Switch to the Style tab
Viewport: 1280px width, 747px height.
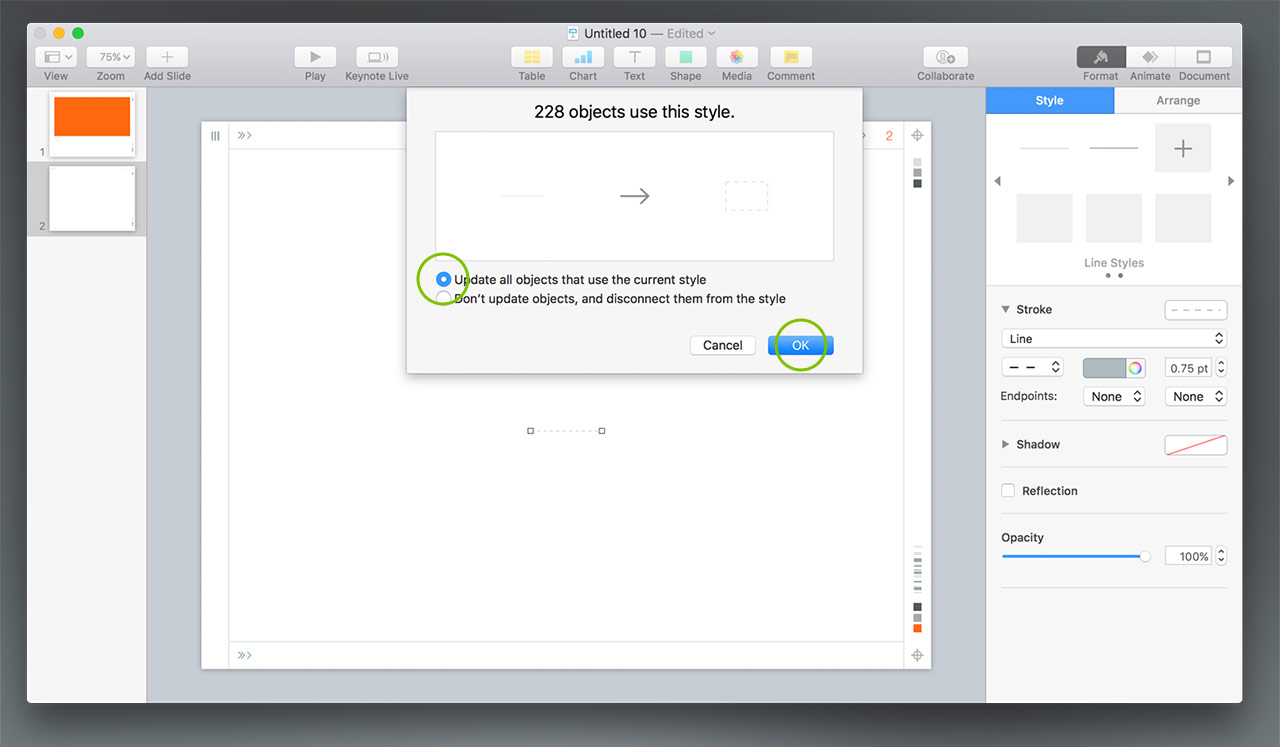pyautogui.click(x=1049, y=100)
